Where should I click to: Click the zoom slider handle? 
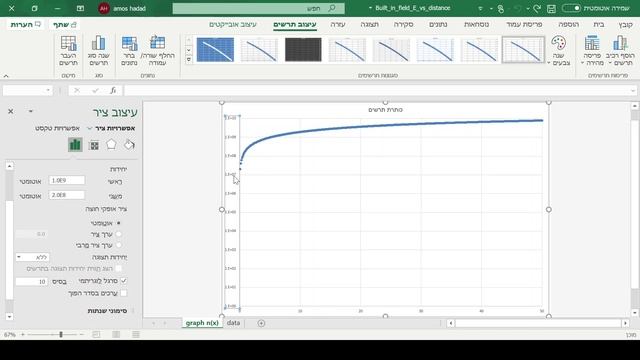[61, 334]
